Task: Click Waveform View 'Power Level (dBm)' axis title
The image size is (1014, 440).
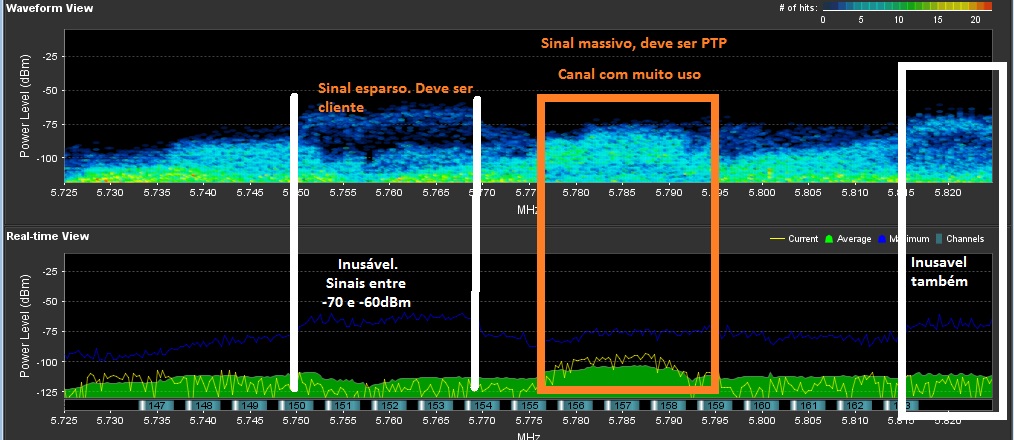Action: 25,107
